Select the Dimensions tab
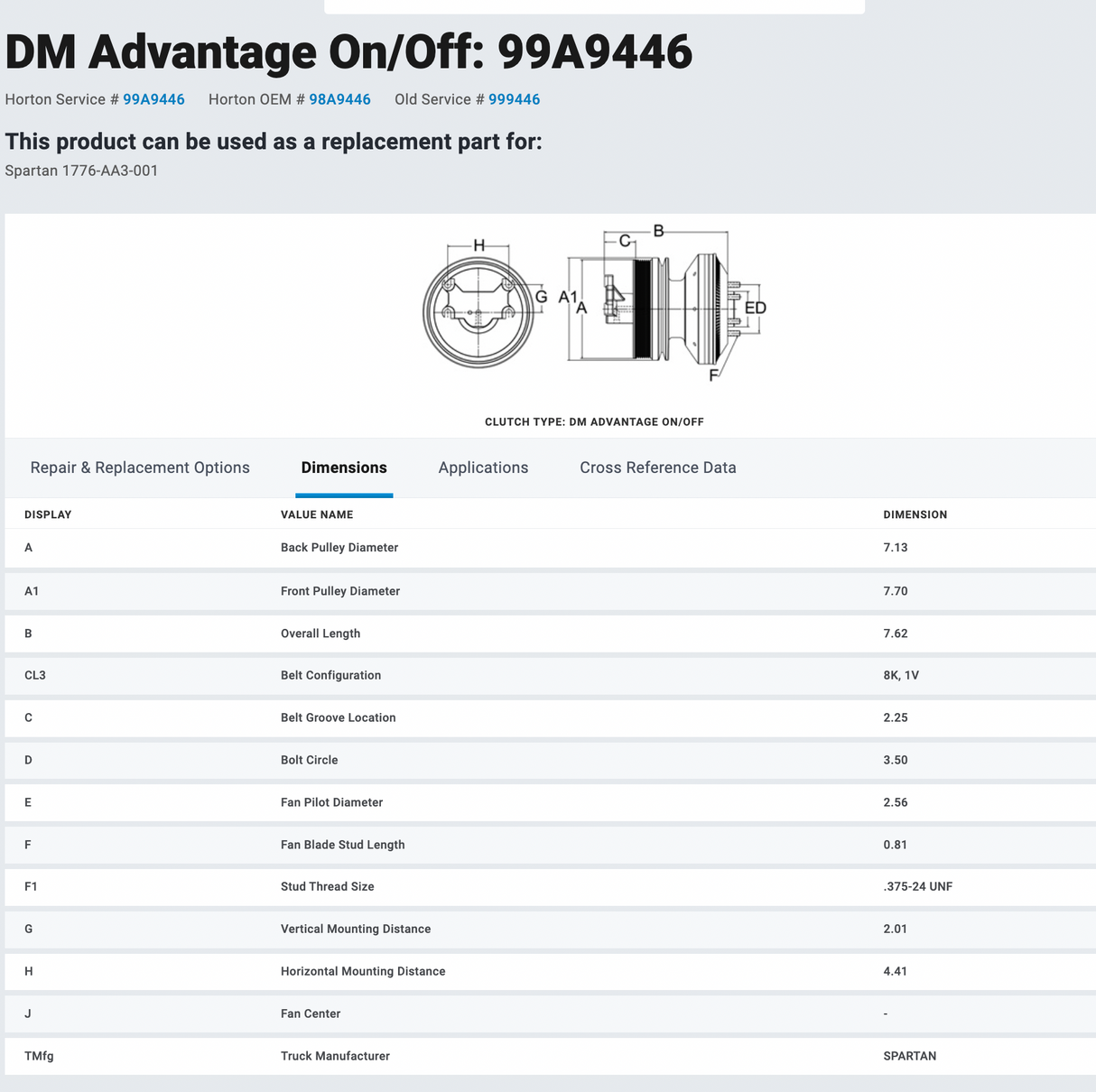The width and height of the screenshot is (1096, 1092). [344, 467]
